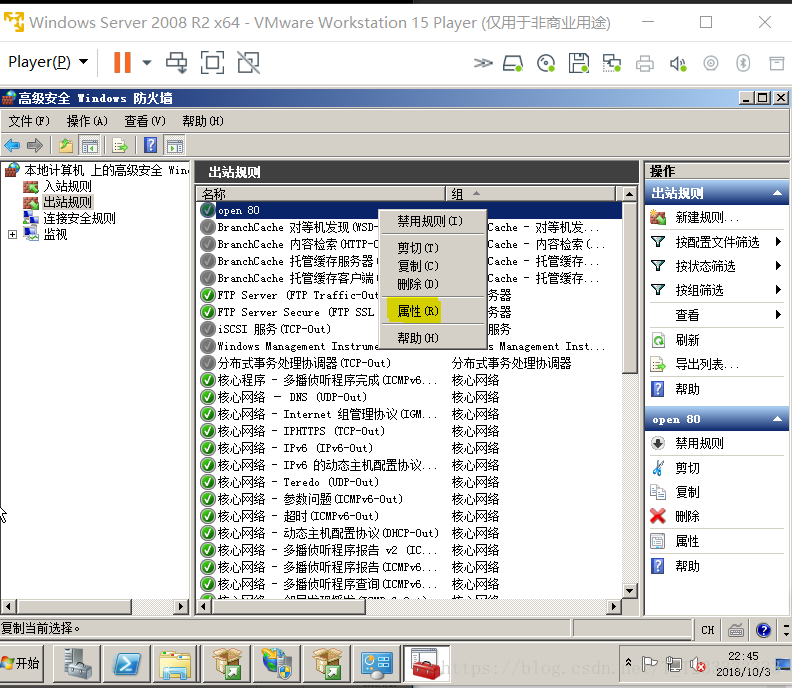This screenshot has height=688, width=792.
Task: Click the VMware Bluetooth device icon
Action: tap(743, 63)
